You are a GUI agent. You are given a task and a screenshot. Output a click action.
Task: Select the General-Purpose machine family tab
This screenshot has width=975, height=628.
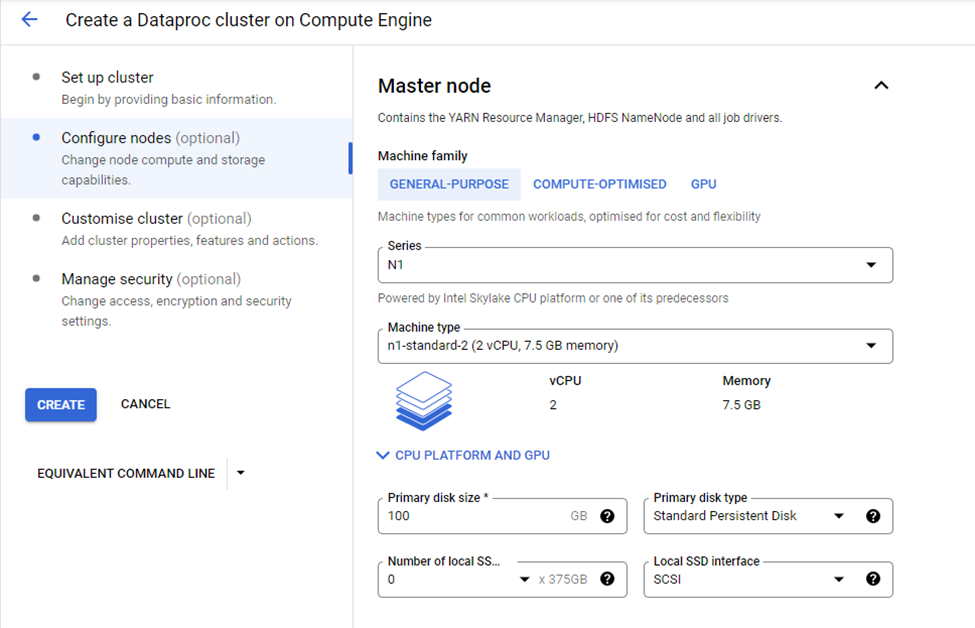tap(449, 184)
